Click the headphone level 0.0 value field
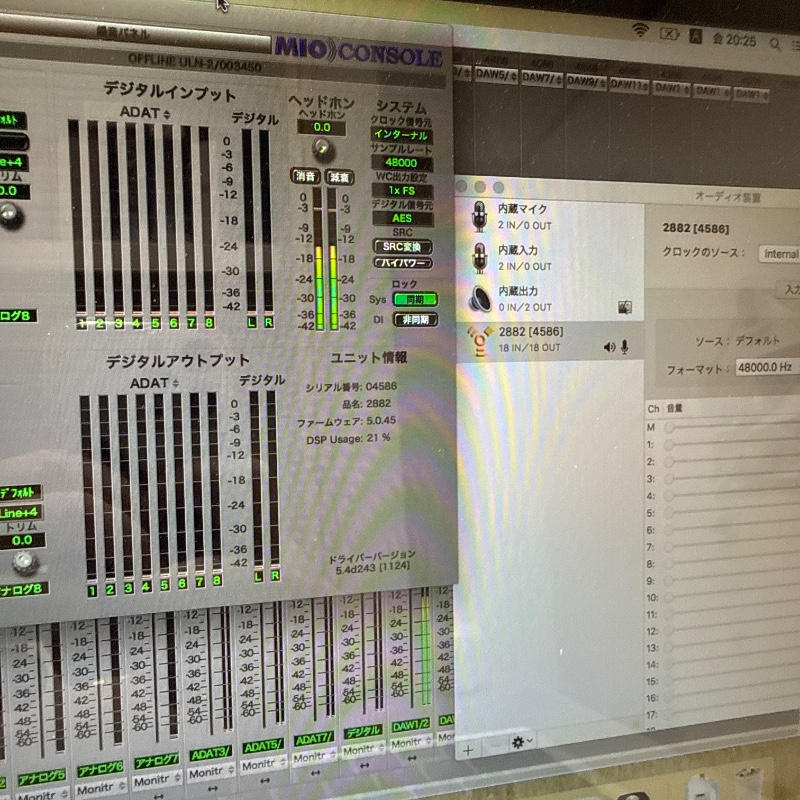This screenshot has width=800, height=800. (322, 128)
